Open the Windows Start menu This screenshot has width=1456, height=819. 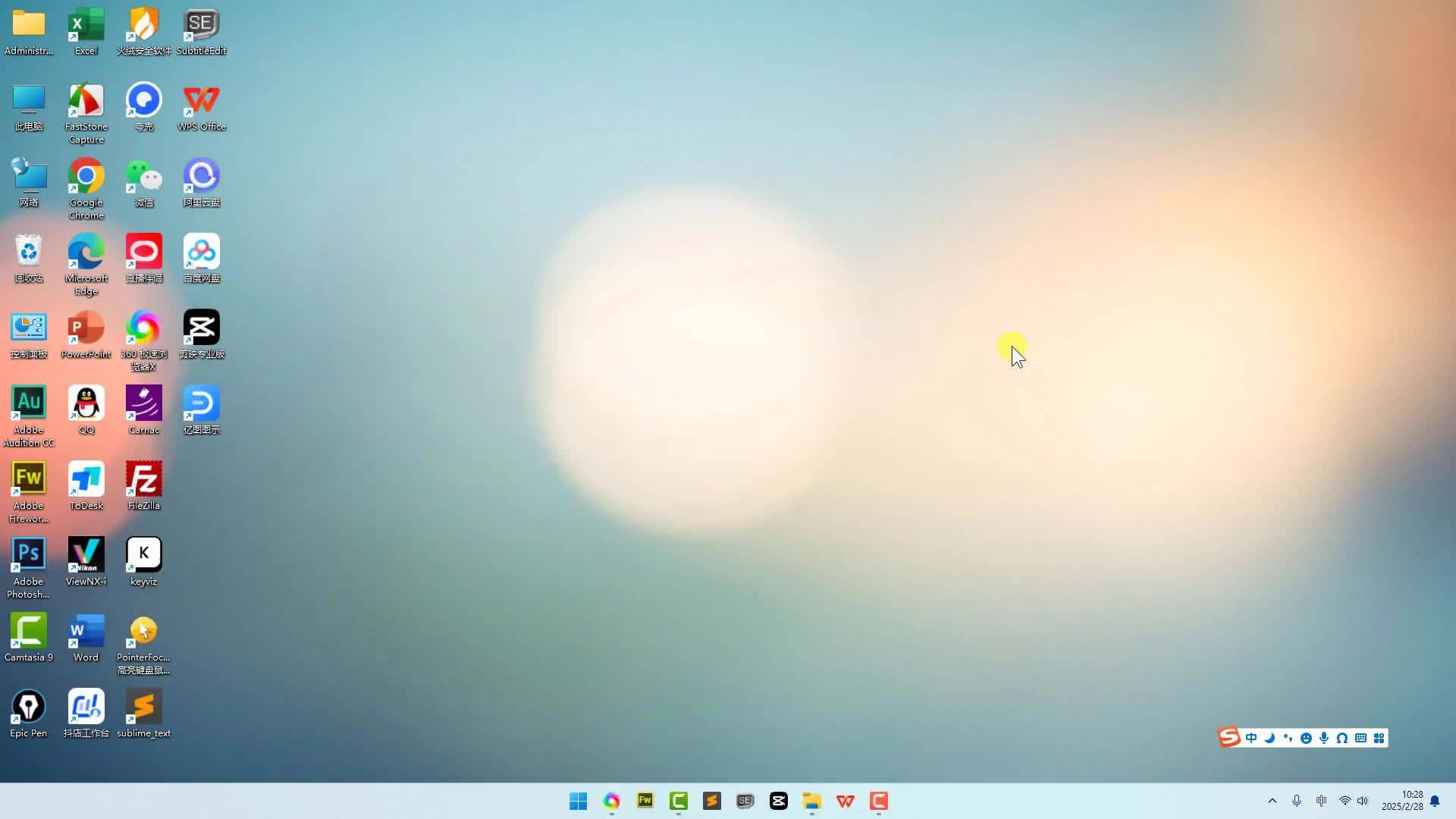tap(578, 801)
